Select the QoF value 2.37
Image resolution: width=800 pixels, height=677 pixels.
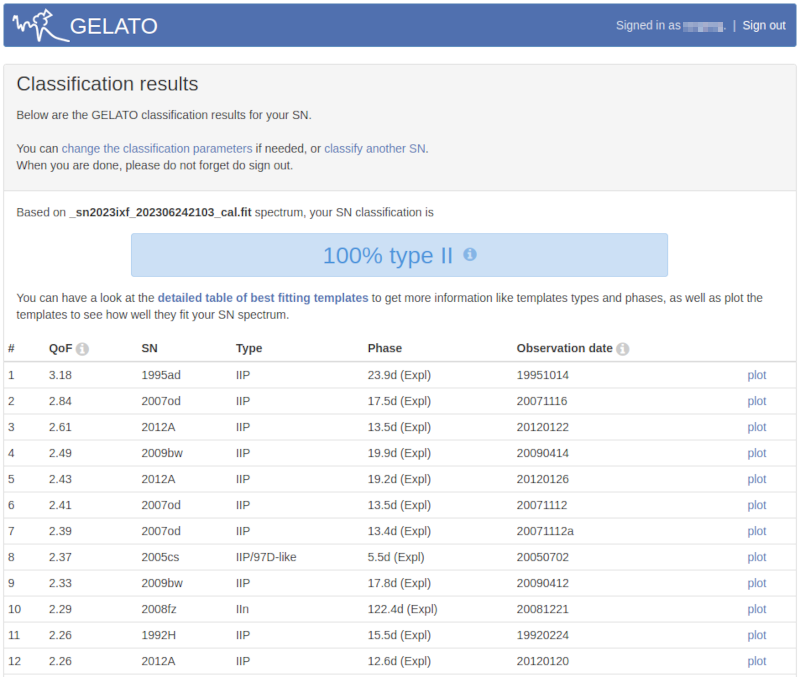[60, 557]
